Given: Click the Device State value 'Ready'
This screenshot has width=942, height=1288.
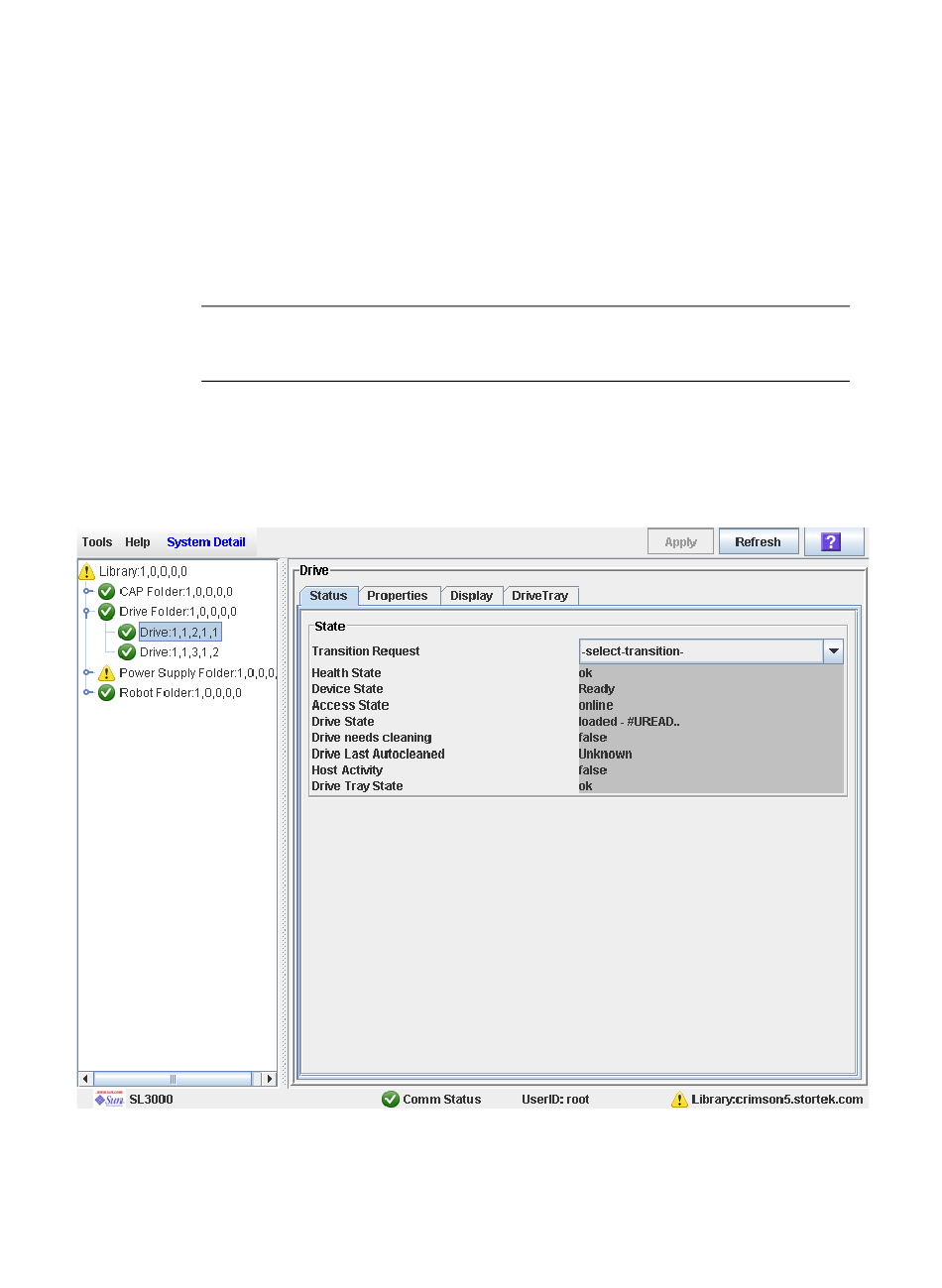Looking at the screenshot, I should [x=597, y=689].
